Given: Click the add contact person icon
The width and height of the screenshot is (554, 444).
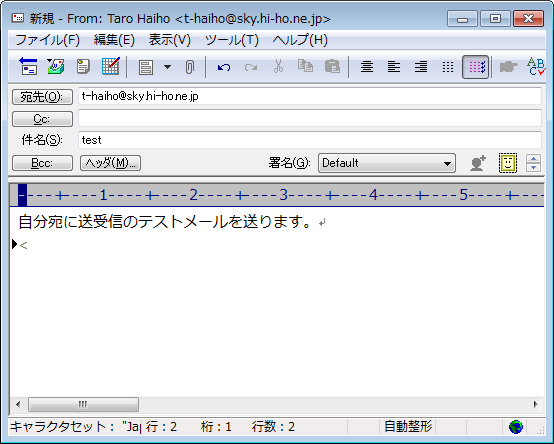Looking at the screenshot, I should coord(478,163).
